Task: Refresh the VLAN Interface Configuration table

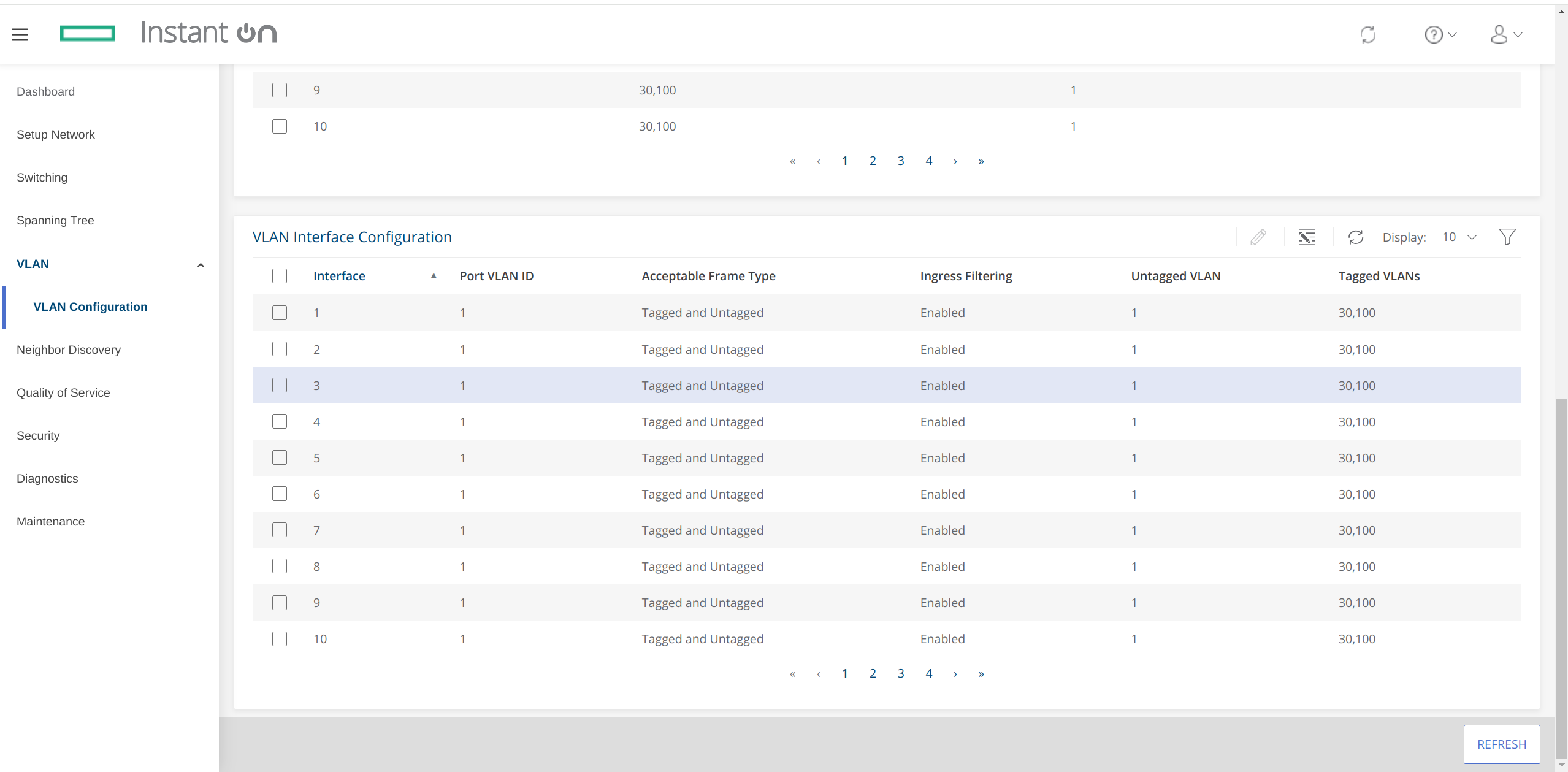Action: point(1355,237)
